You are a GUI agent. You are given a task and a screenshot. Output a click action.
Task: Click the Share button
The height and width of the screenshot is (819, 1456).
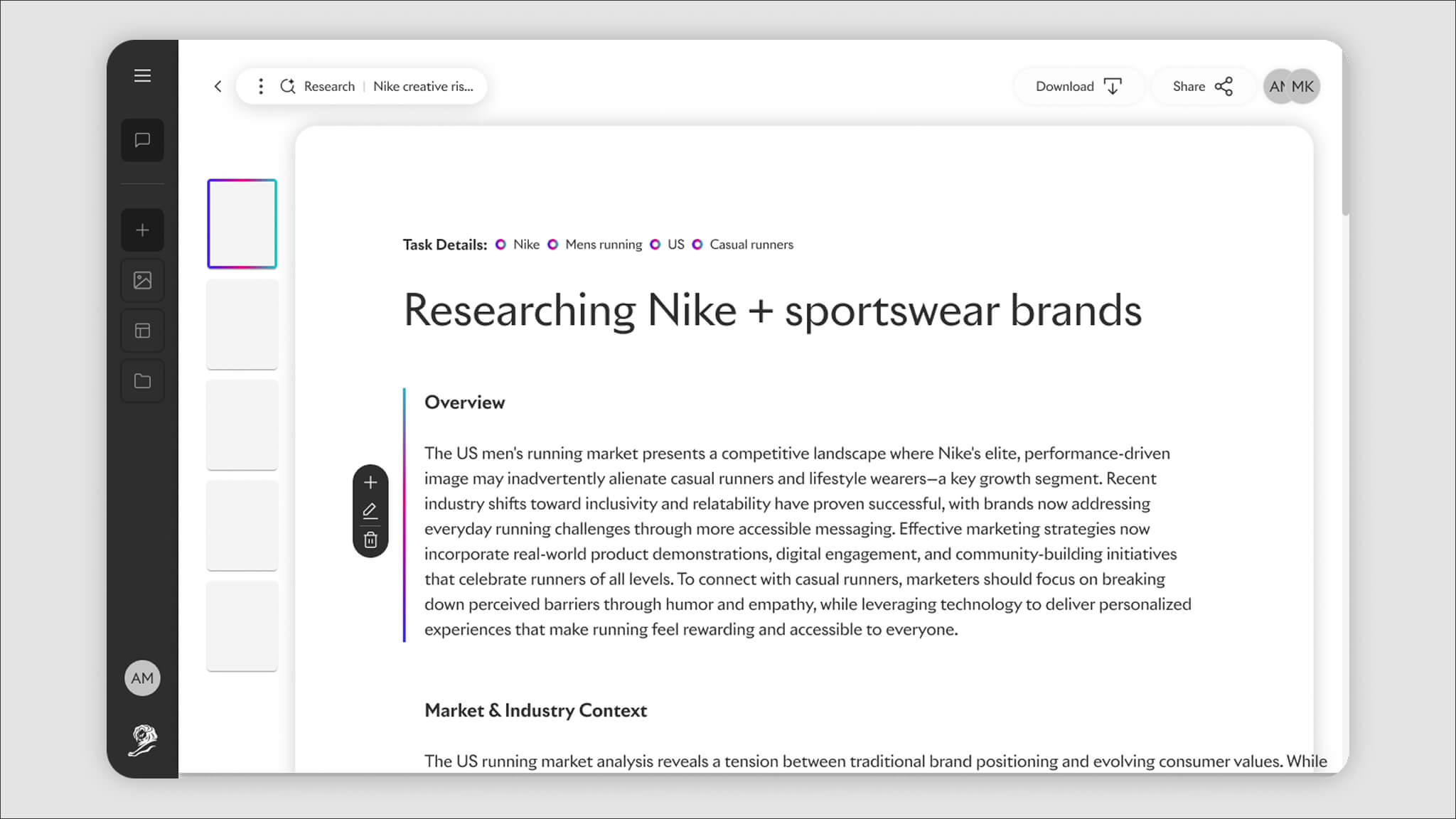[x=1202, y=86]
